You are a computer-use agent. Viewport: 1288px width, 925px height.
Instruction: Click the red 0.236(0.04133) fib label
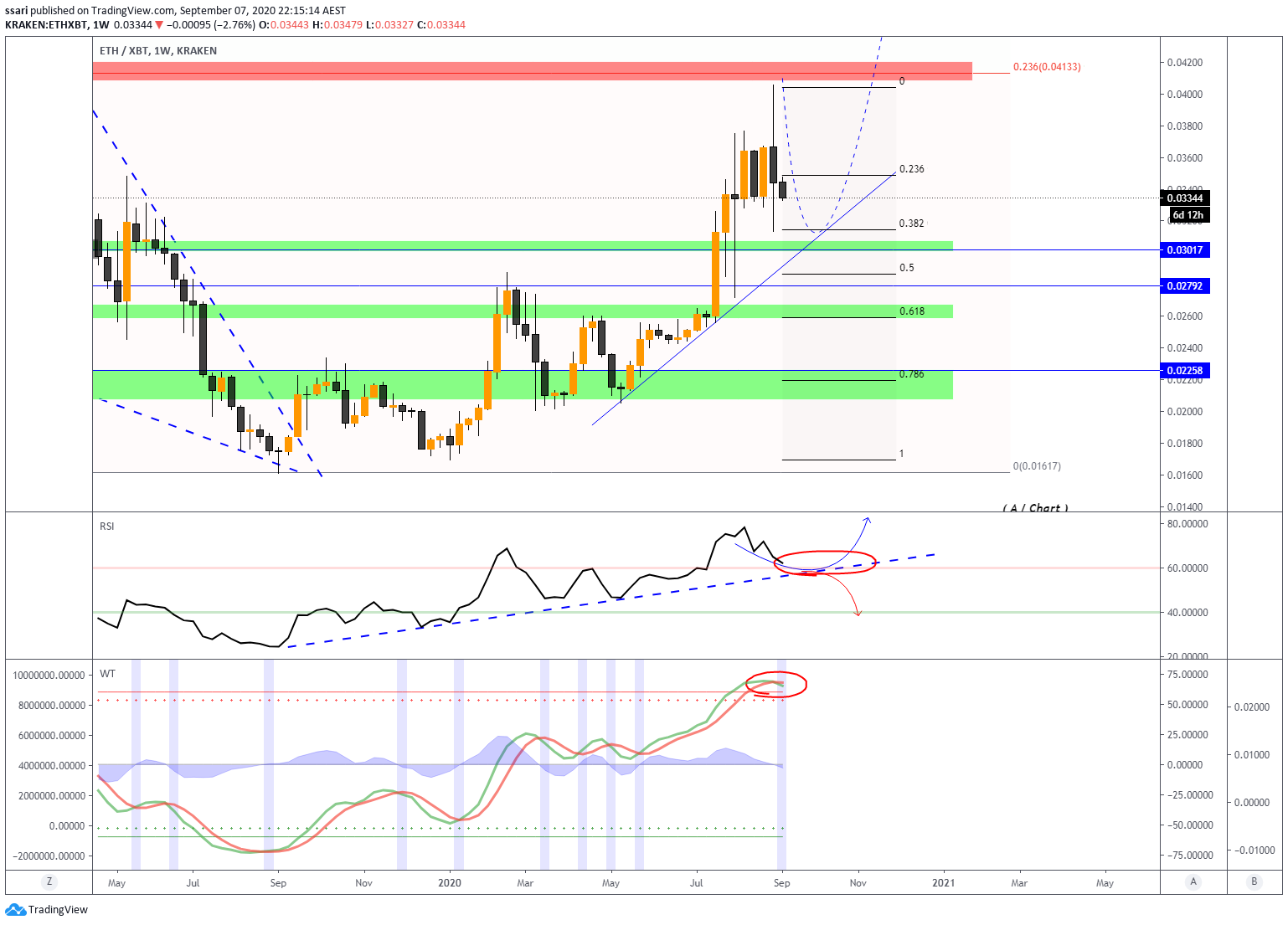[1047, 67]
